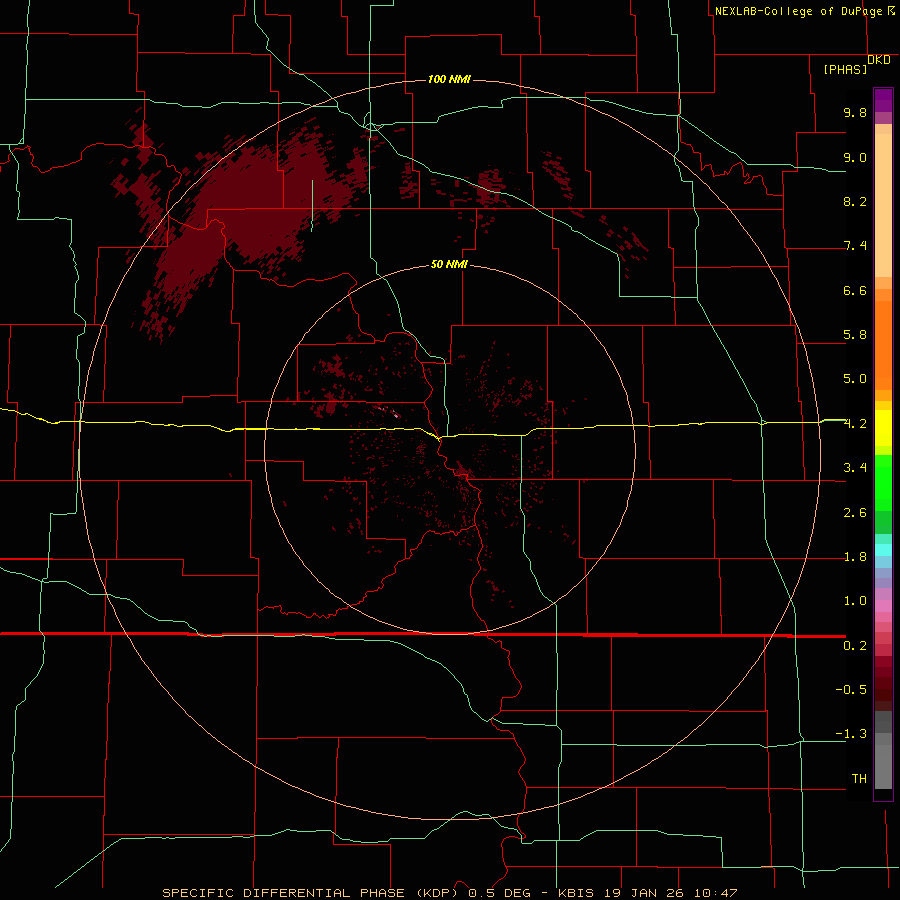Click the 1.0 scale value
The height and width of the screenshot is (900, 900).
pos(855,601)
